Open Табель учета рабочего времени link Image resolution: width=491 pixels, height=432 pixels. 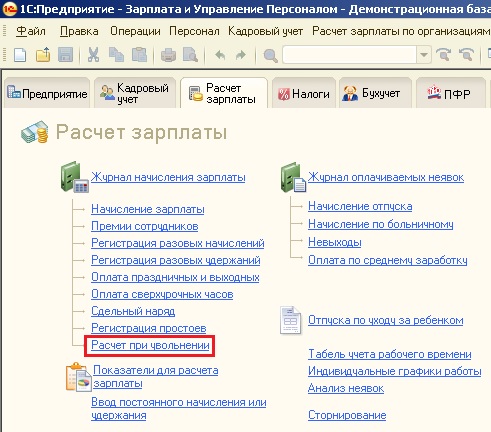coord(390,354)
